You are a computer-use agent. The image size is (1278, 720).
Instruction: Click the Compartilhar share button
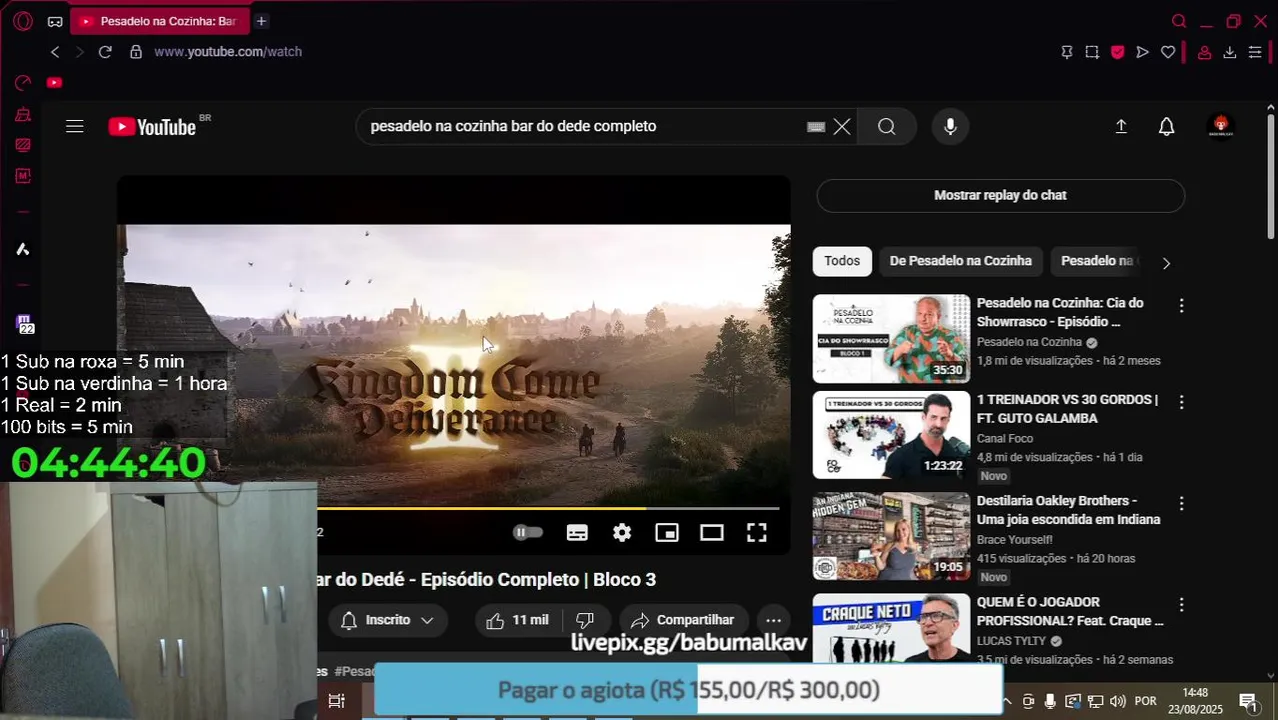[x=684, y=621]
